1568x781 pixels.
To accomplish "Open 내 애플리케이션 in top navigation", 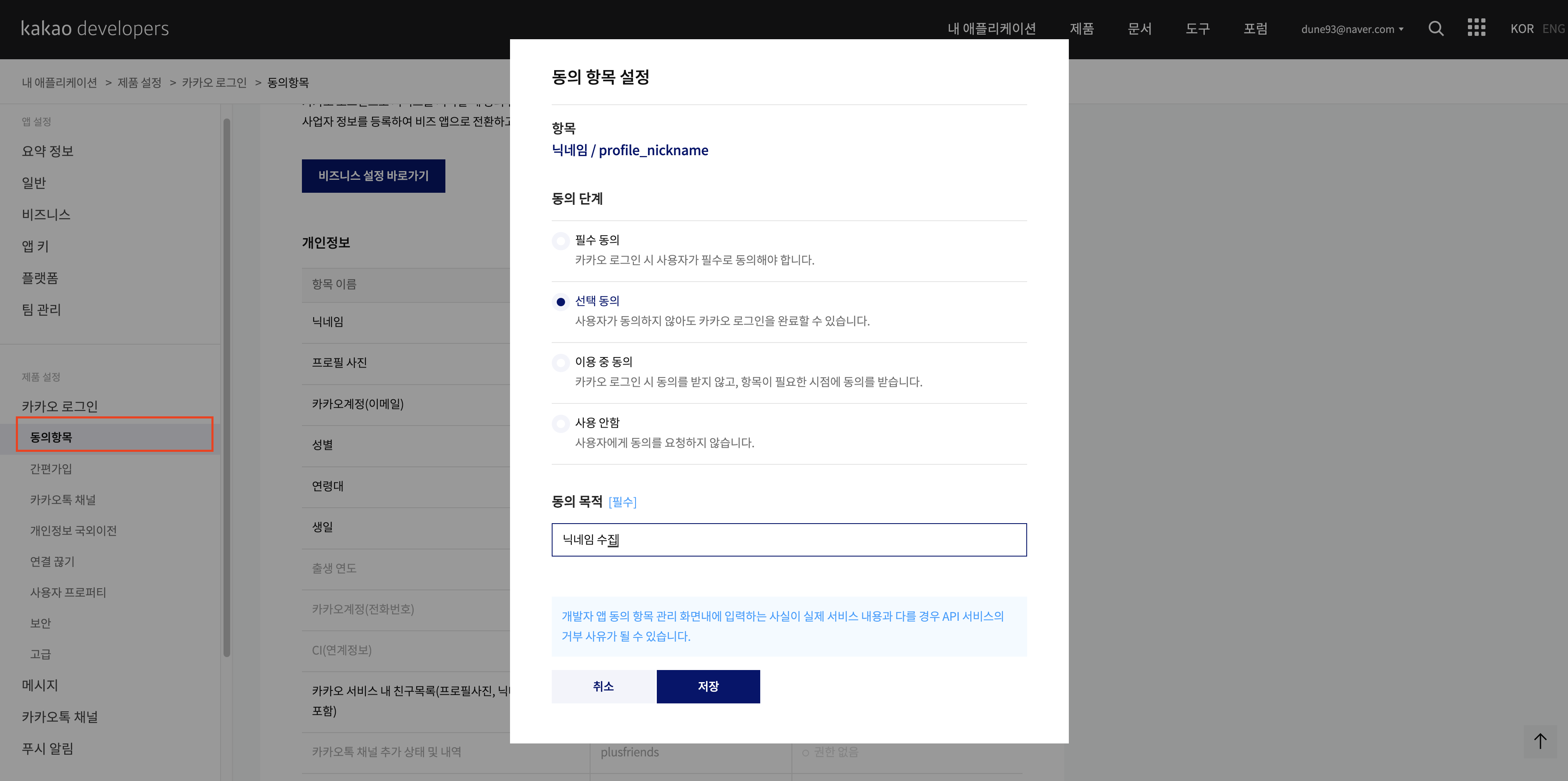I will (992, 29).
